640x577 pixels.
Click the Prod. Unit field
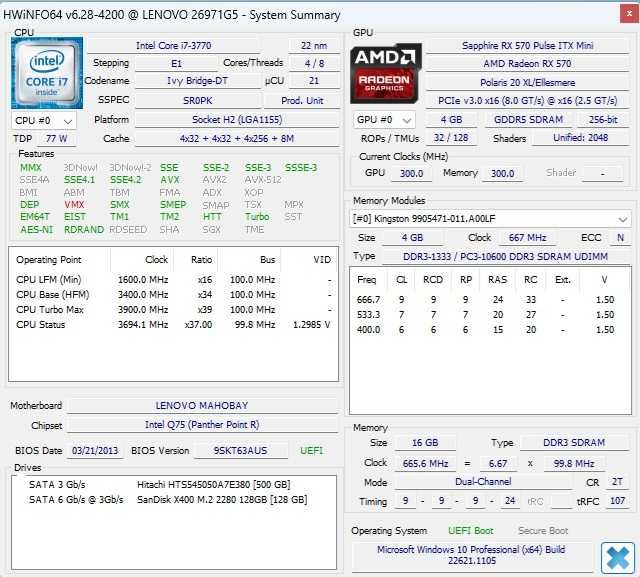click(x=302, y=100)
